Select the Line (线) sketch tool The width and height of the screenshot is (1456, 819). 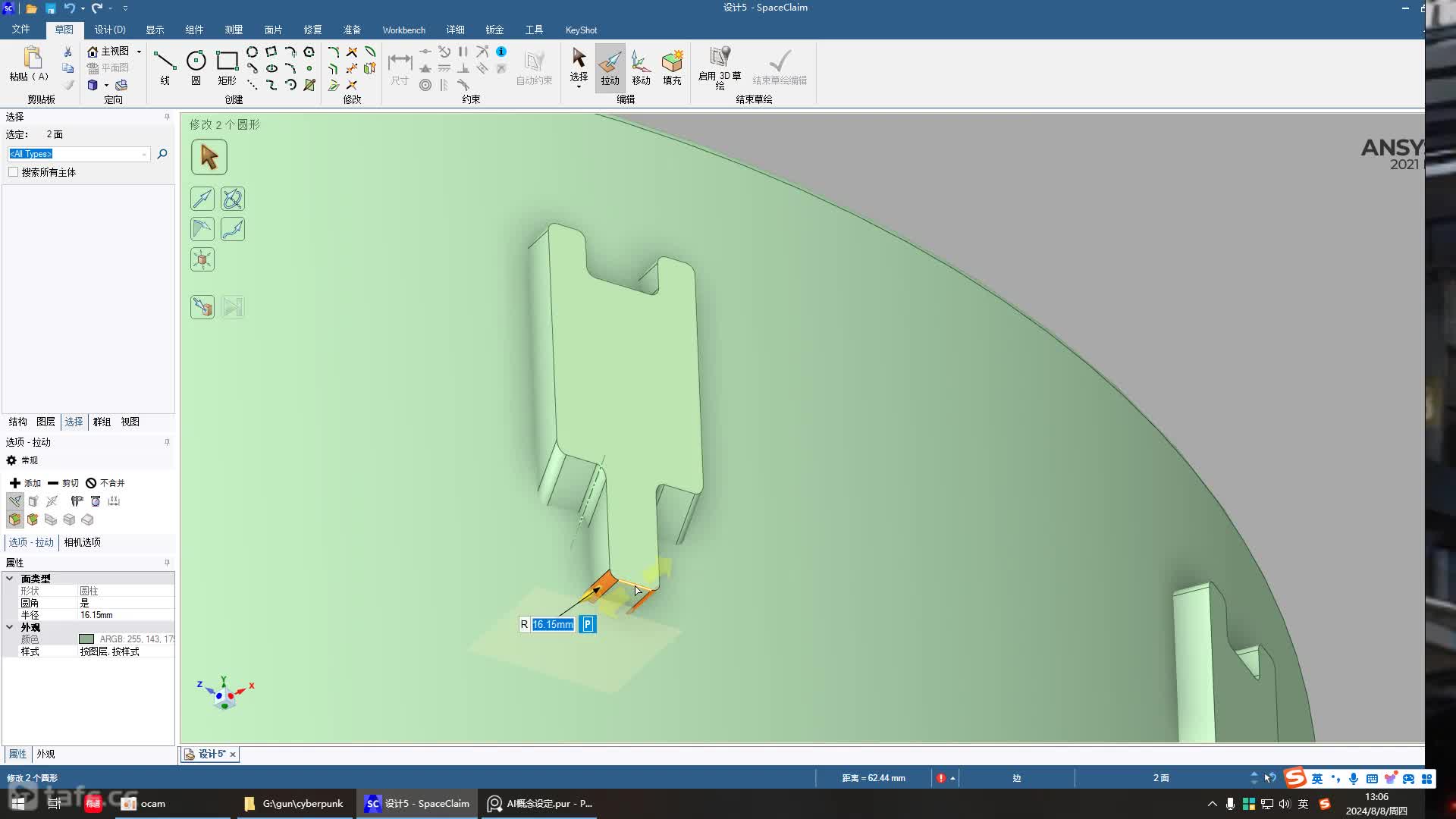165,67
